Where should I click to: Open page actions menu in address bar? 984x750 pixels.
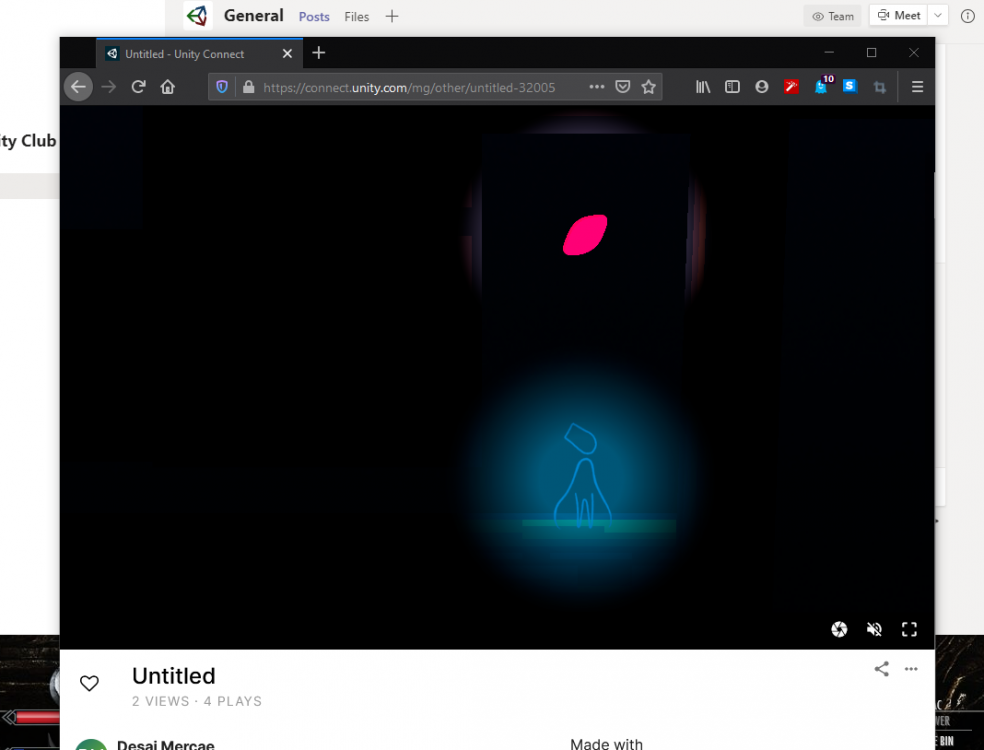597,87
